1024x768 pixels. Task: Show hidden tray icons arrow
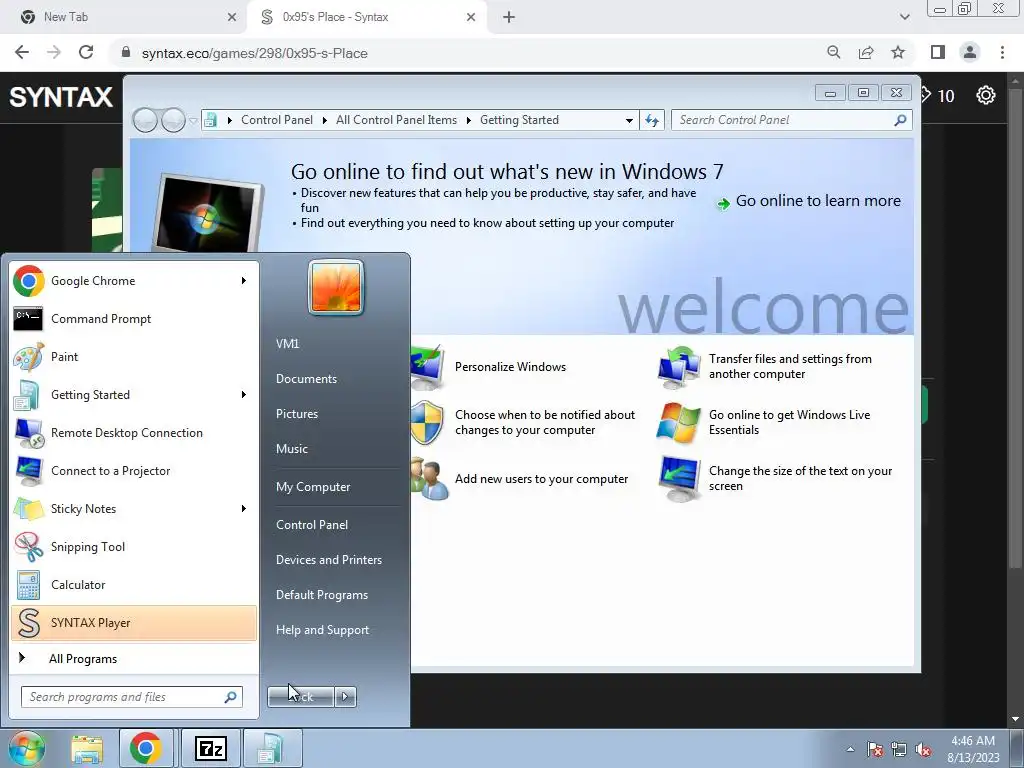pos(850,750)
